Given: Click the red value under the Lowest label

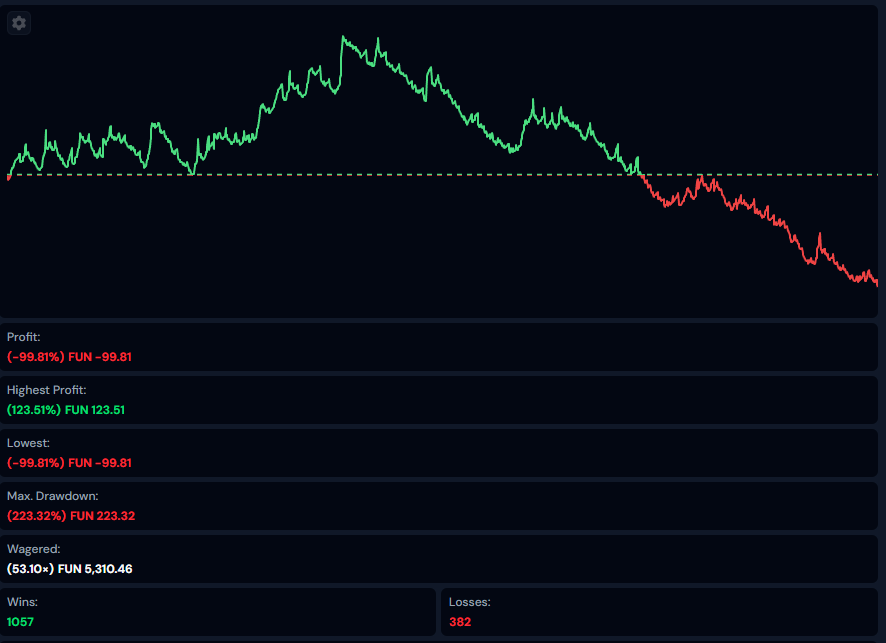Looking at the screenshot, I should click(x=69, y=462).
